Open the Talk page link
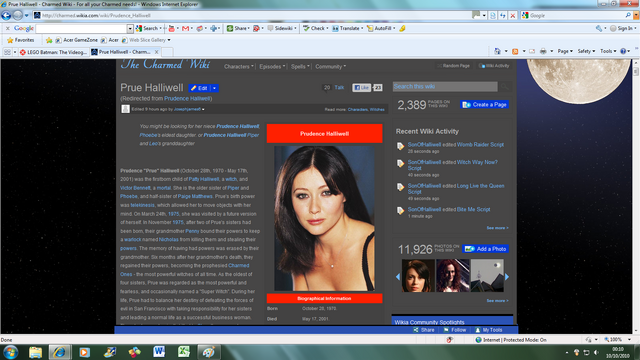 [x=339, y=87]
